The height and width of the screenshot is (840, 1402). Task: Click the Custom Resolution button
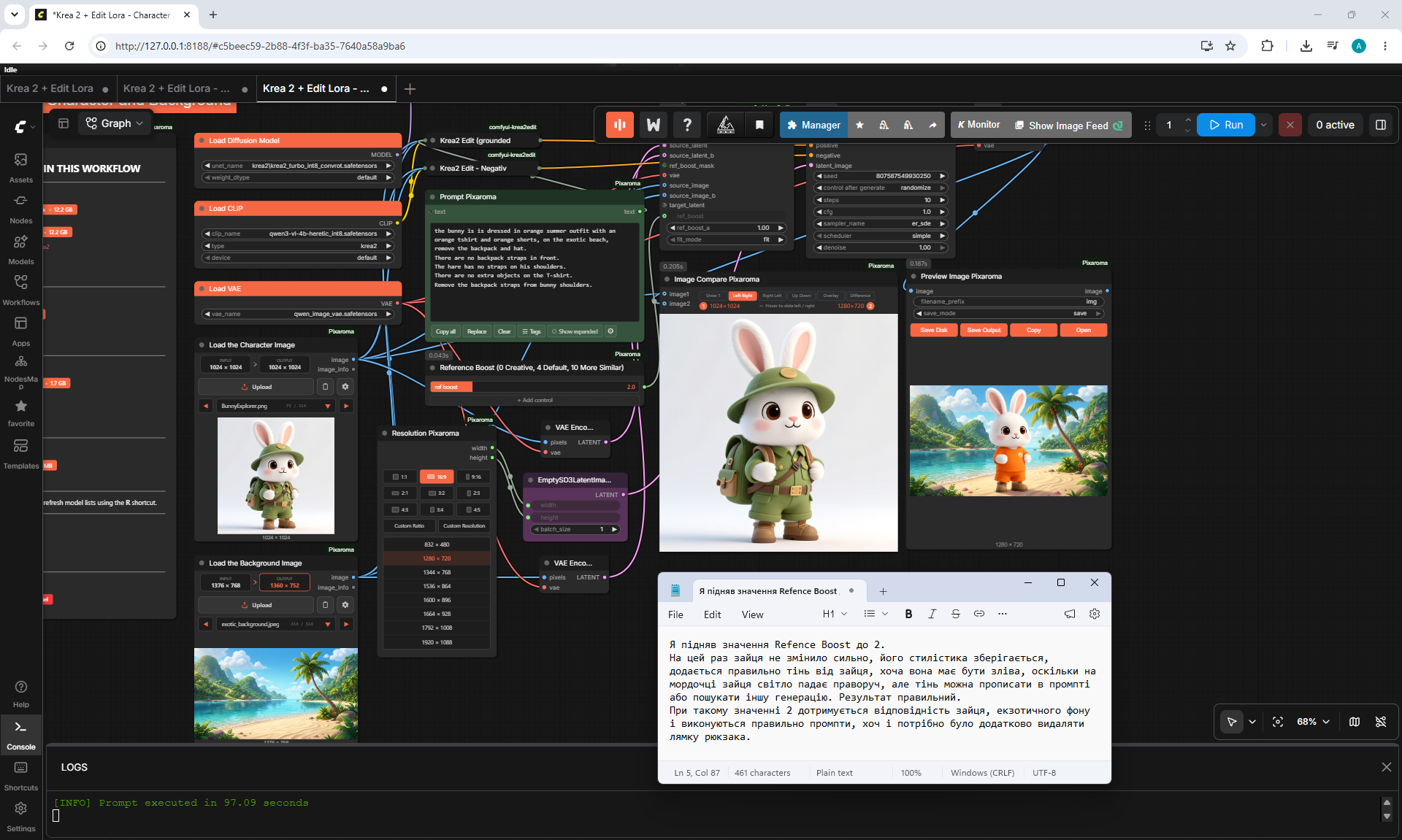tap(464, 525)
